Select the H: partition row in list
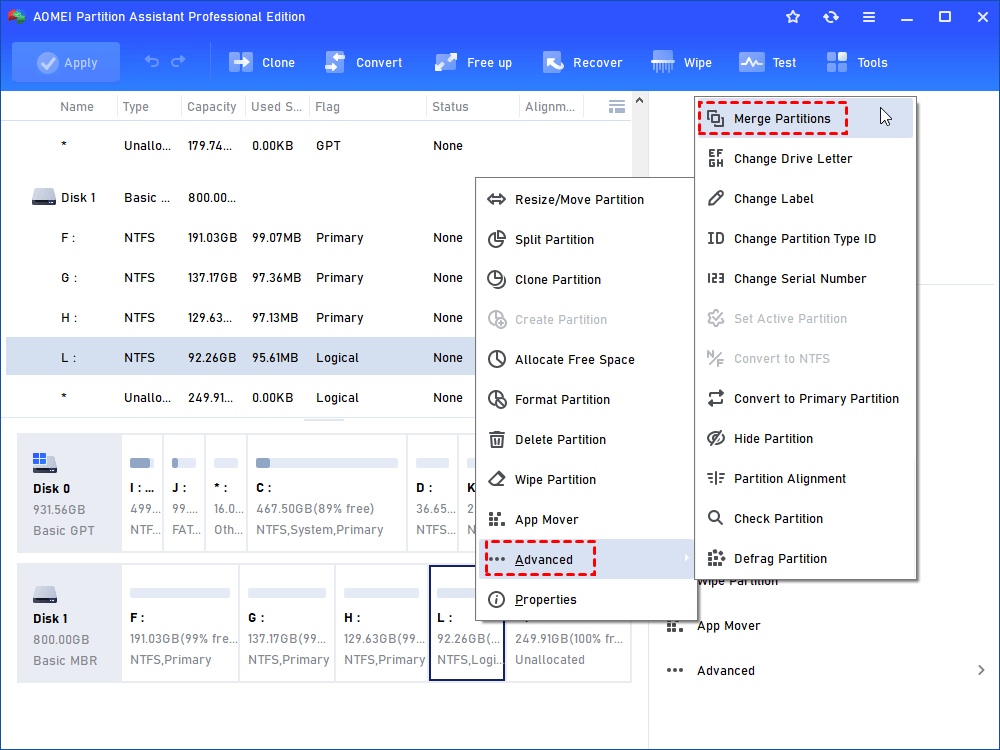1000x750 pixels. tap(241, 318)
